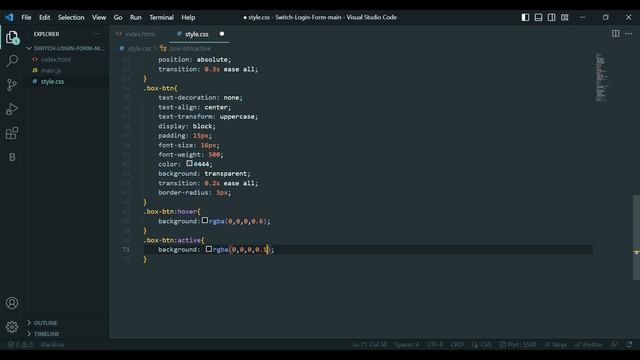The height and width of the screenshot is (360, 640).
Task: Click the minimap code overview
Action: click(601, 78)
